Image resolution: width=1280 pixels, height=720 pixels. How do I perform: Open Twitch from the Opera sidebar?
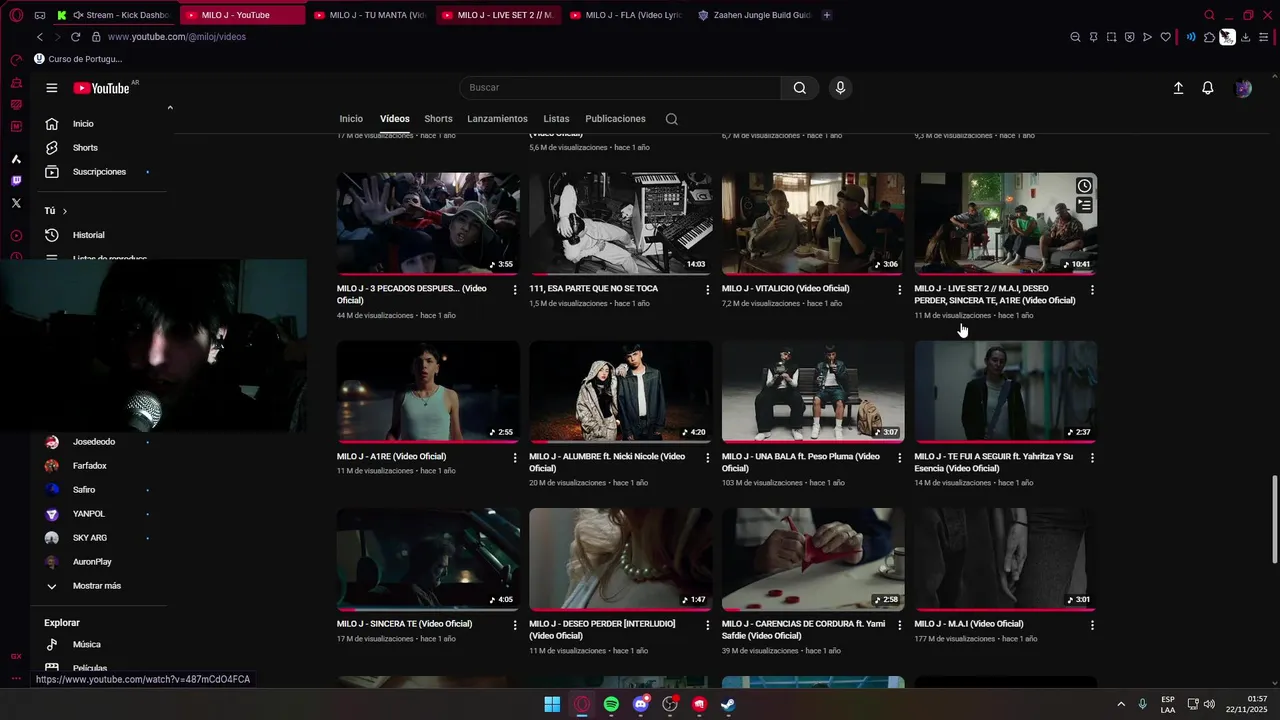pos(16,181)
